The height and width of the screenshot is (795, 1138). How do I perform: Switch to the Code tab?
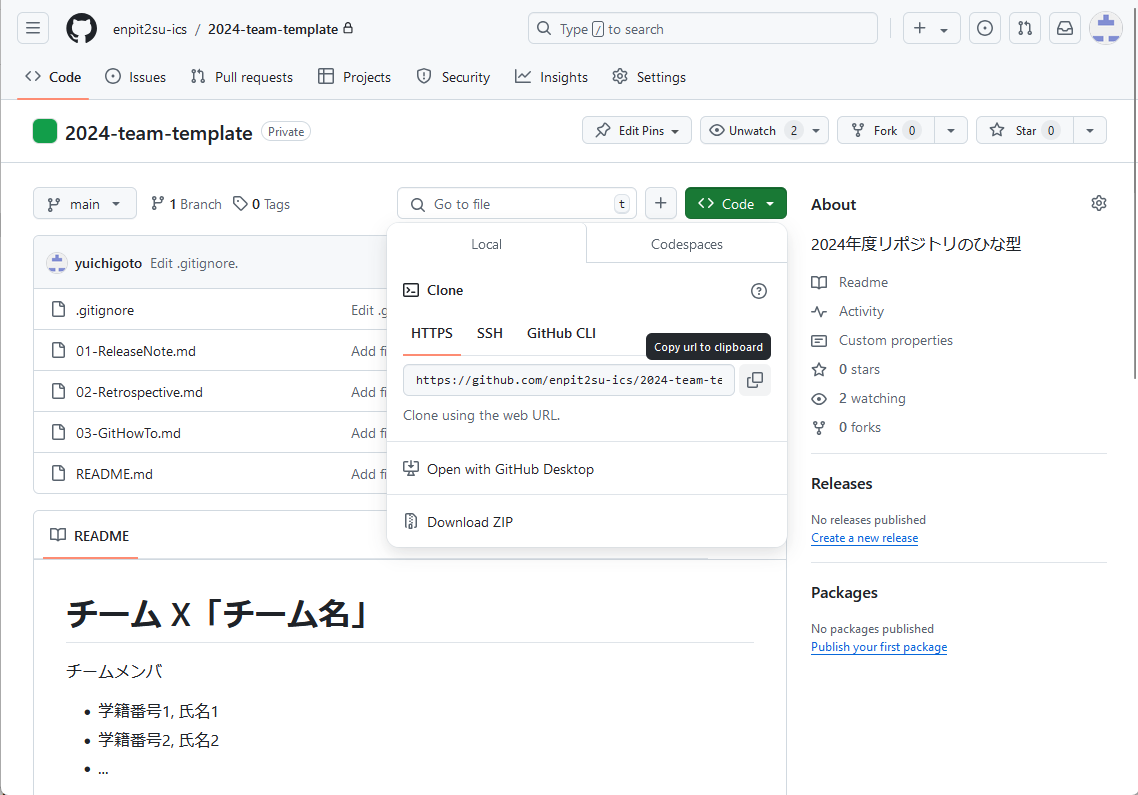click(53, 77)
